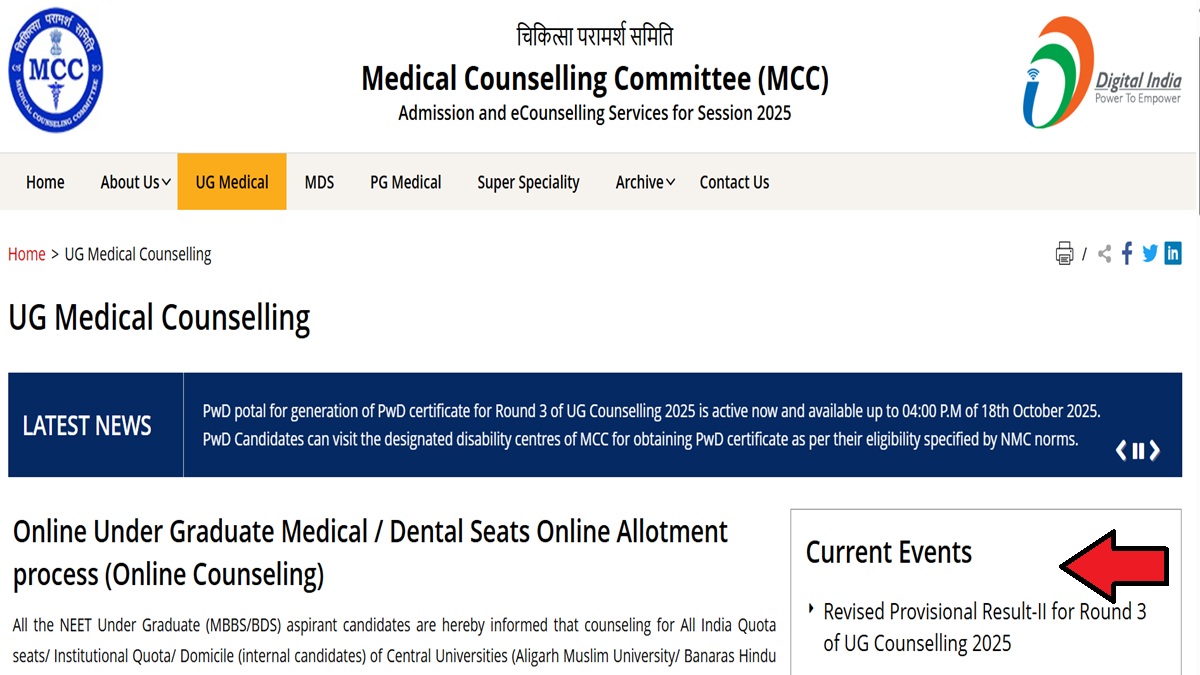This screenshot has height=675, width=1200.
Task: Click the print page icon
Action: point(1064,254)
